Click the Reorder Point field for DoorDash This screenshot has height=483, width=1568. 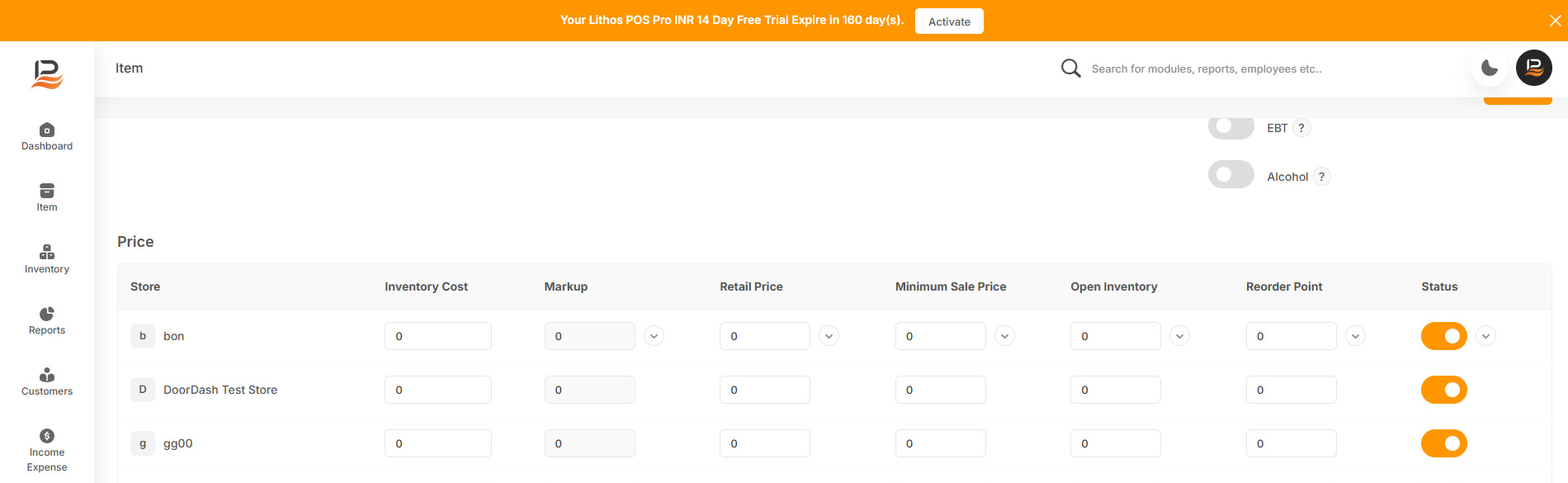tap(1291, 390)
